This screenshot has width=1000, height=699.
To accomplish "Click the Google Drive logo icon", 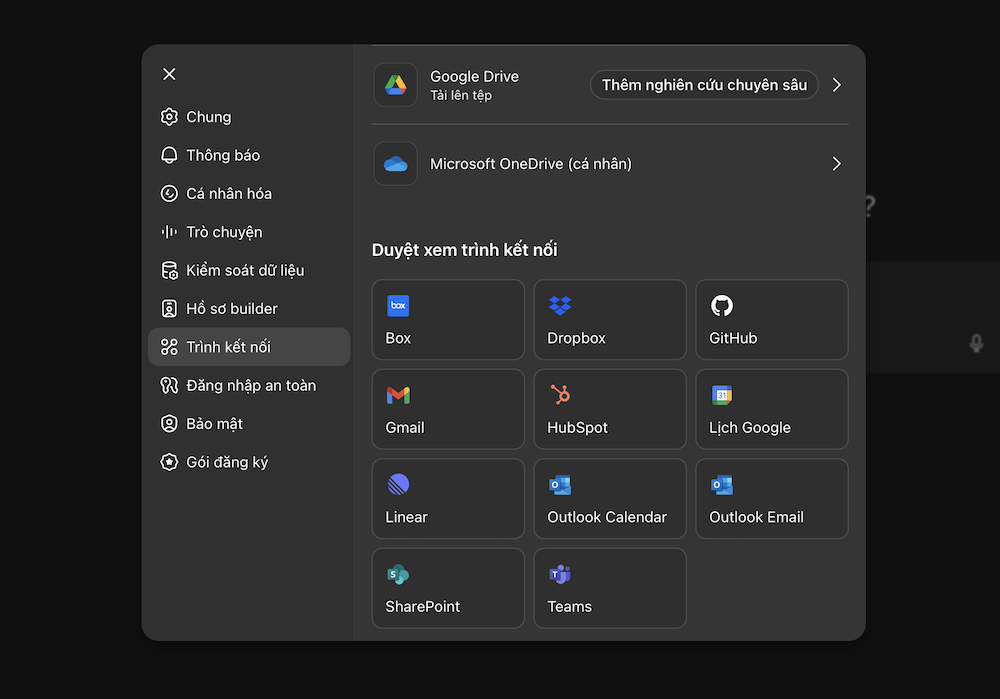I will [x=395, y=85].
